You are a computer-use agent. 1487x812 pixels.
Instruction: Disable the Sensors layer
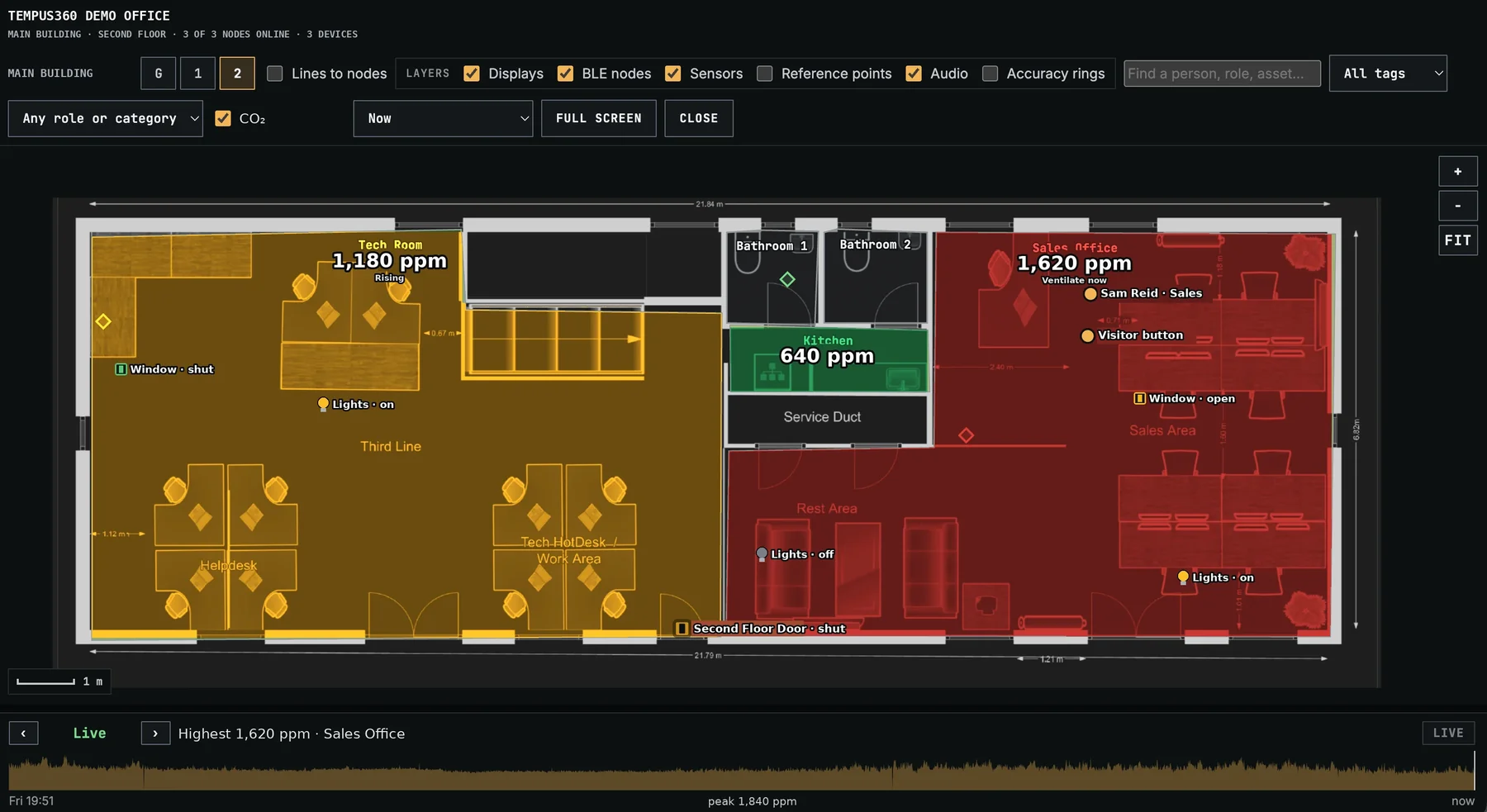[x=673, y=74]
